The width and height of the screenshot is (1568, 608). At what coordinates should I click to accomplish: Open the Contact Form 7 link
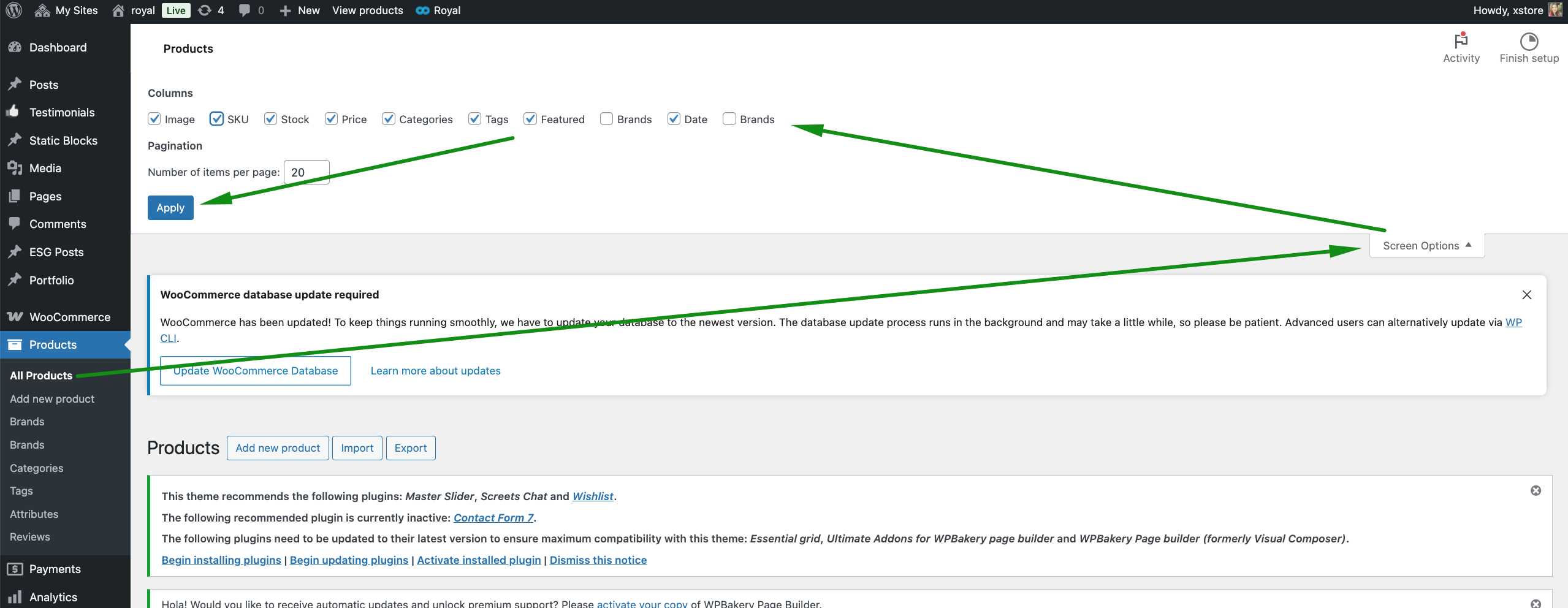click(493, 518)
